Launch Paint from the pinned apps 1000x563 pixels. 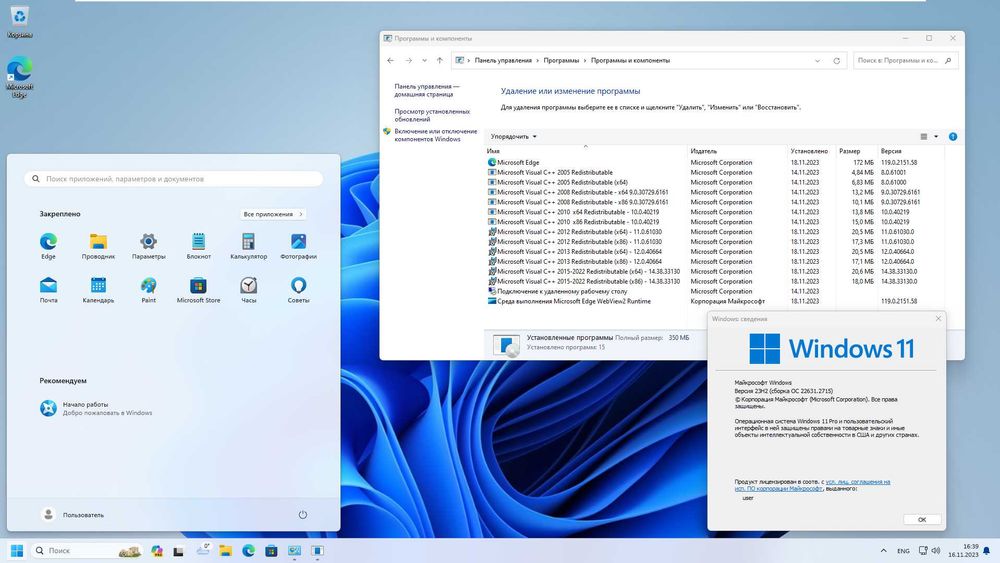click(149, 289)
